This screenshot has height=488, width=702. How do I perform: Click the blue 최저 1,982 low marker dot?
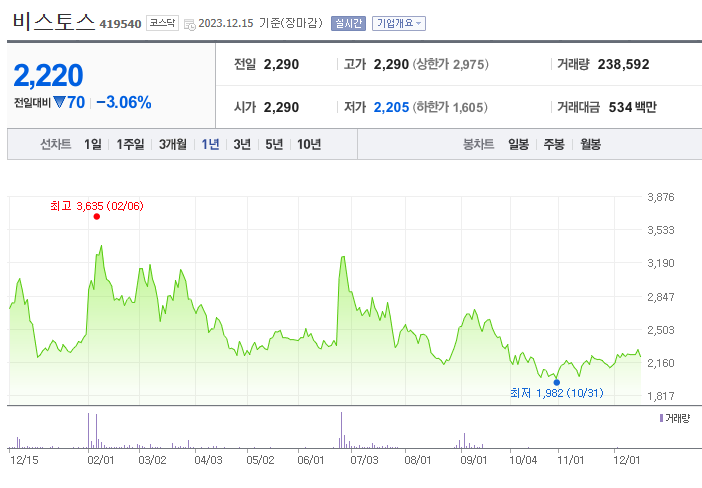click(556, 382)
